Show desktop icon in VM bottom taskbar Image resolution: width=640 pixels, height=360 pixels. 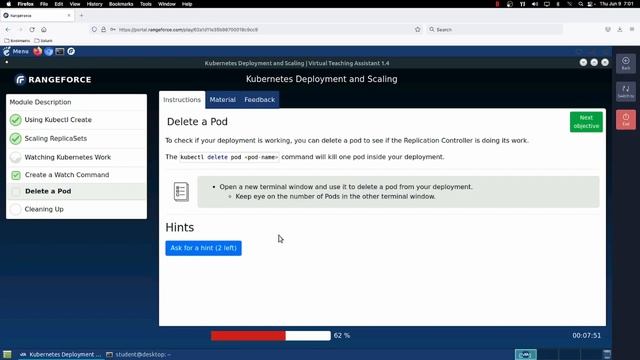pyautogui.click(x=7, y=354)
